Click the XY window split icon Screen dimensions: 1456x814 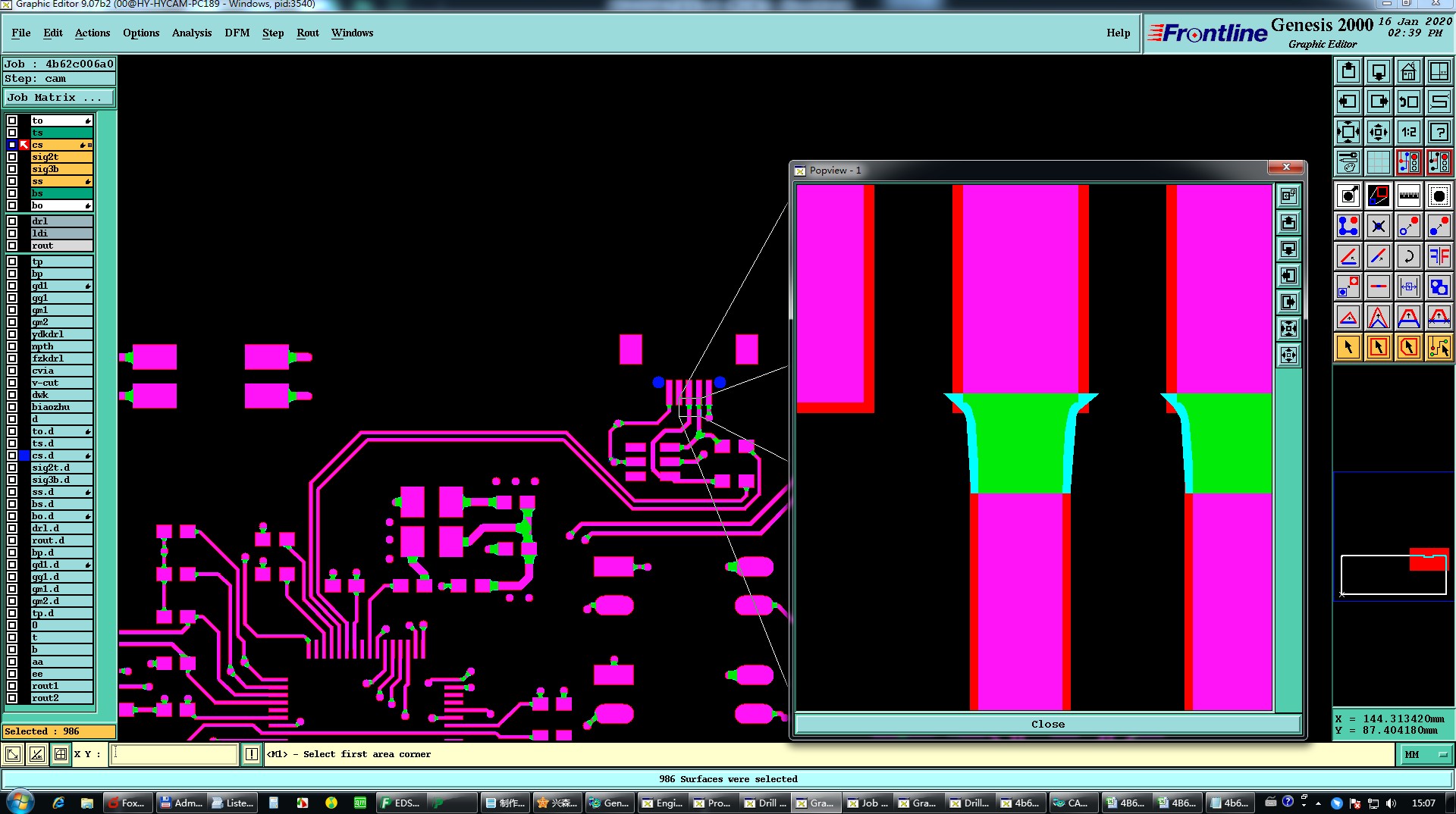pyautogui.click(x=1439, y=71)
